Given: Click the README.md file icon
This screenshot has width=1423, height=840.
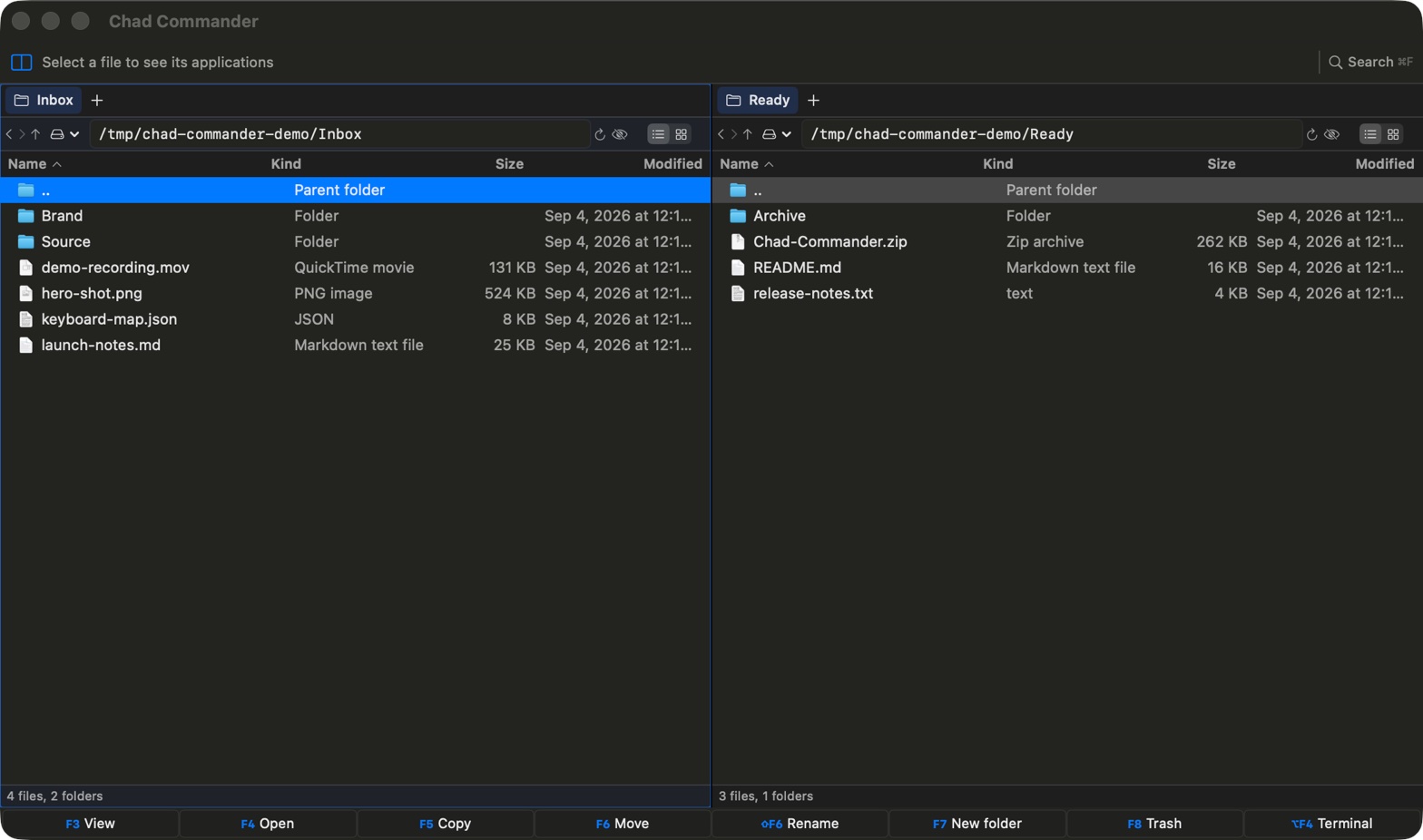Looking at the screenshot, I should 738,268.
